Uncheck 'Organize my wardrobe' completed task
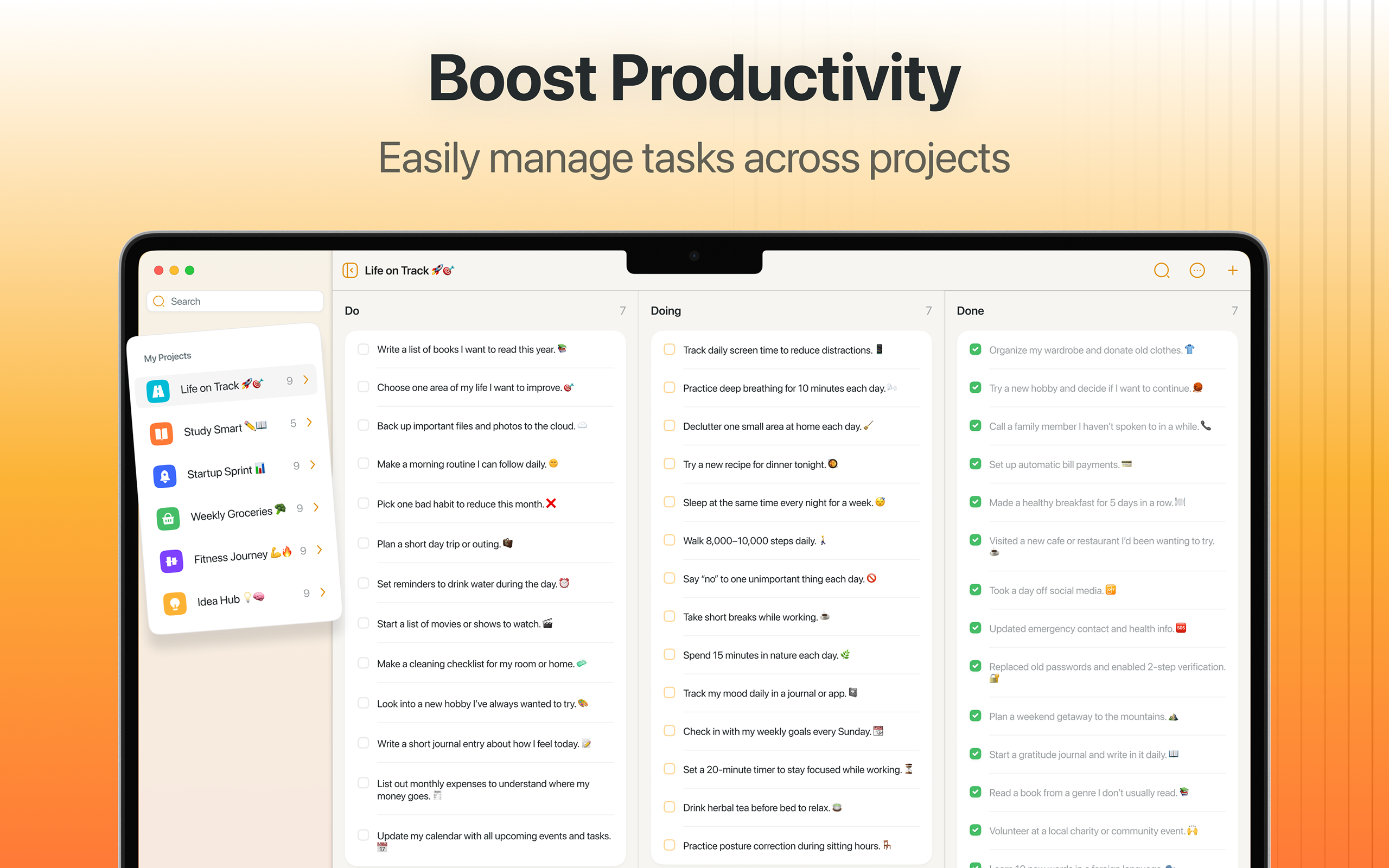 pos(975,349)
